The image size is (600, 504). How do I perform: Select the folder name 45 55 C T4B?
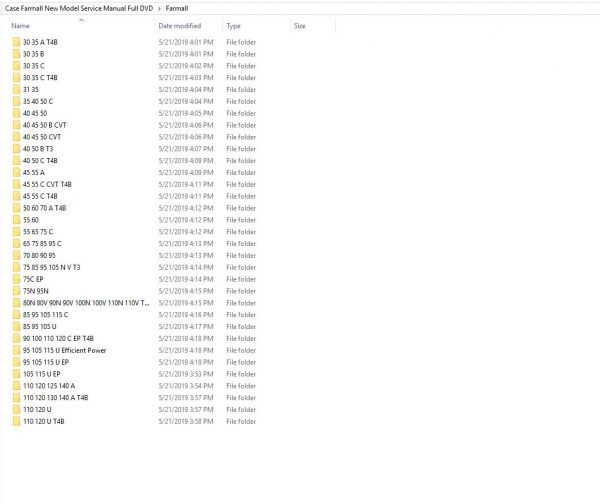pyautogui.click(x=40, y=196)
